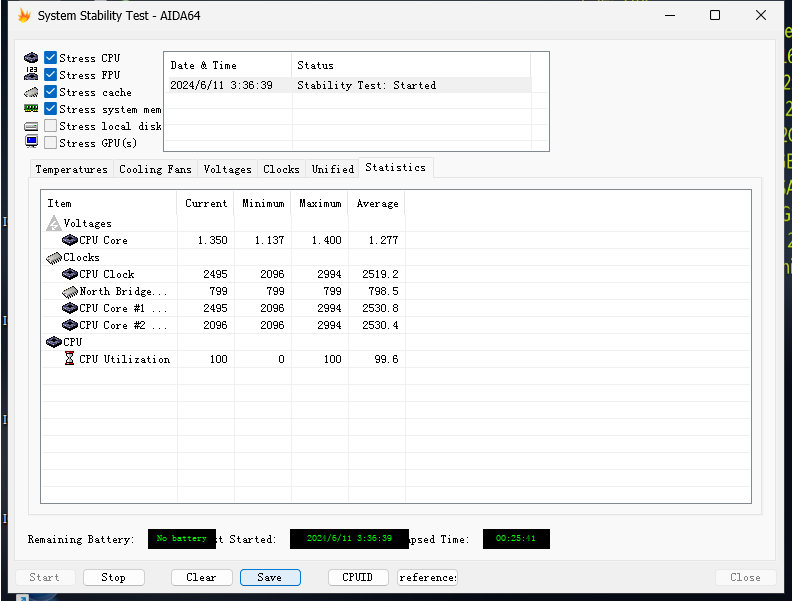The width and height of the screenshot is (792, 601).
Task: Open the Voltages tab
Action: [227, 169]
